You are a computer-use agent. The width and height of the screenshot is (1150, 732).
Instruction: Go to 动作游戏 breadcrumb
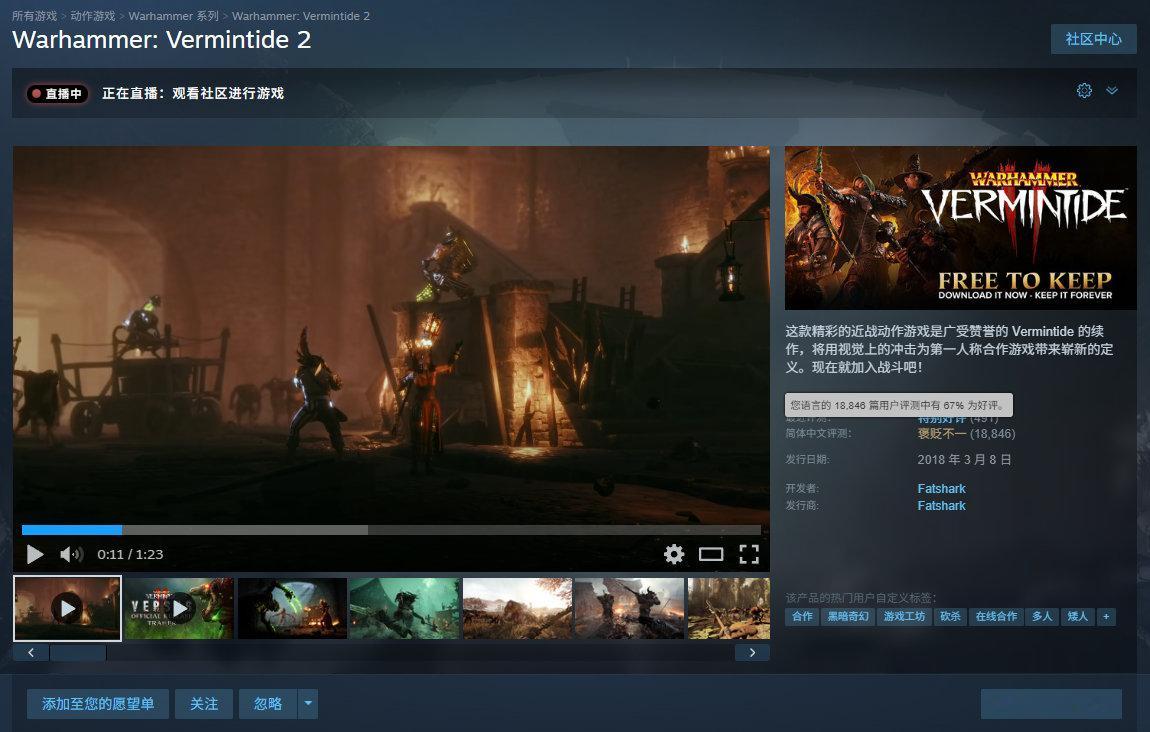(92, 15)
